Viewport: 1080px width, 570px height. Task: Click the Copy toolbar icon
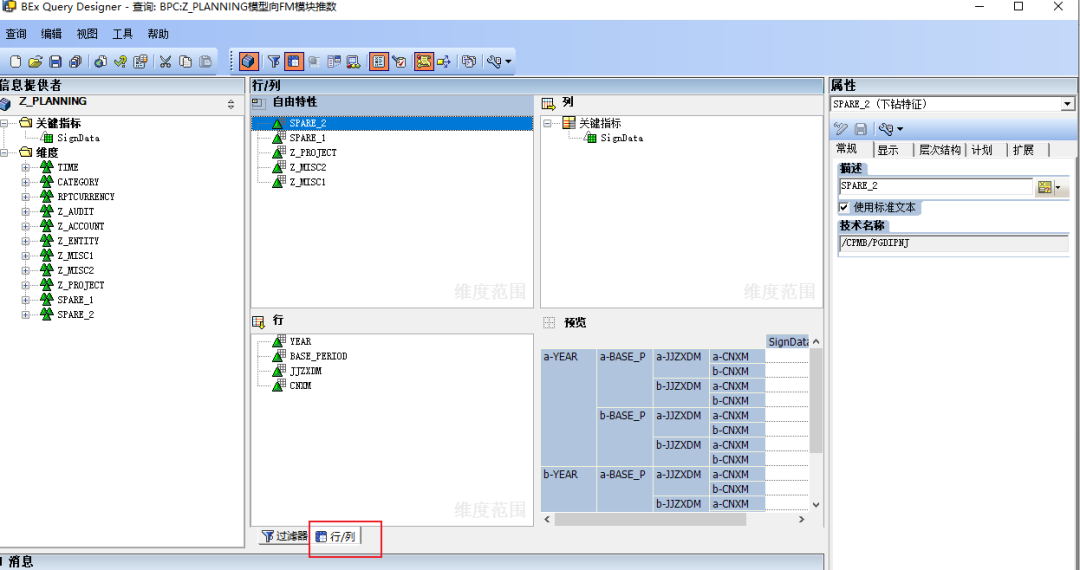tap(185, 62)
